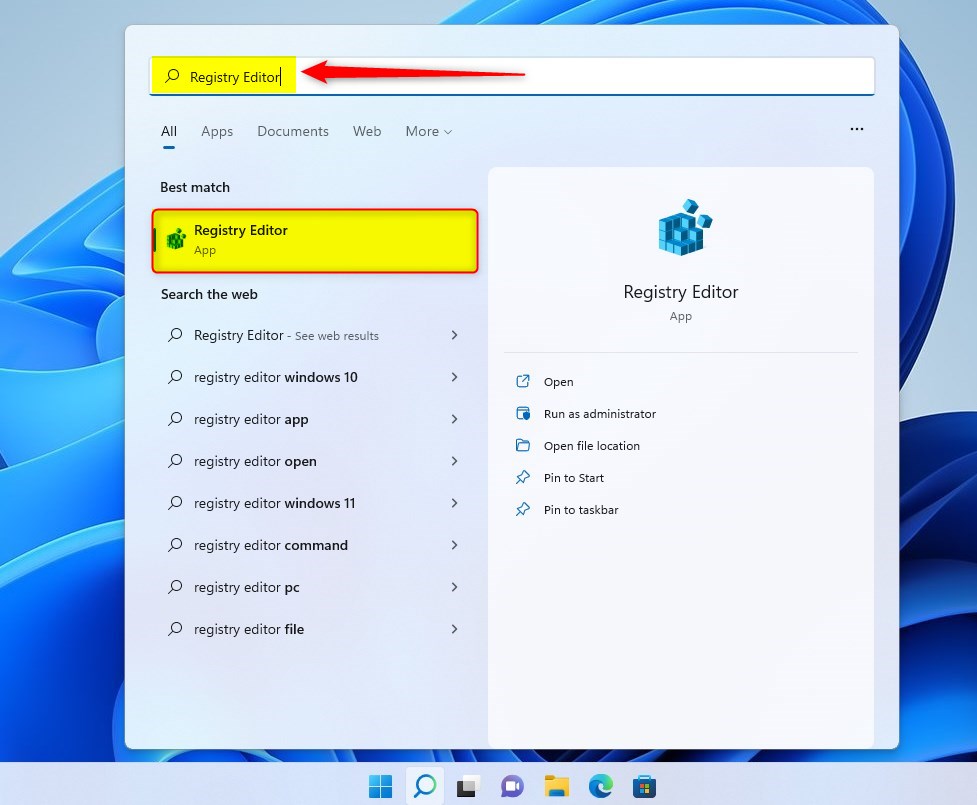The width and height of the screenshot is (977, 805).
Task: Expand chevron for 'registry editor file'
Action: [454, 629]
